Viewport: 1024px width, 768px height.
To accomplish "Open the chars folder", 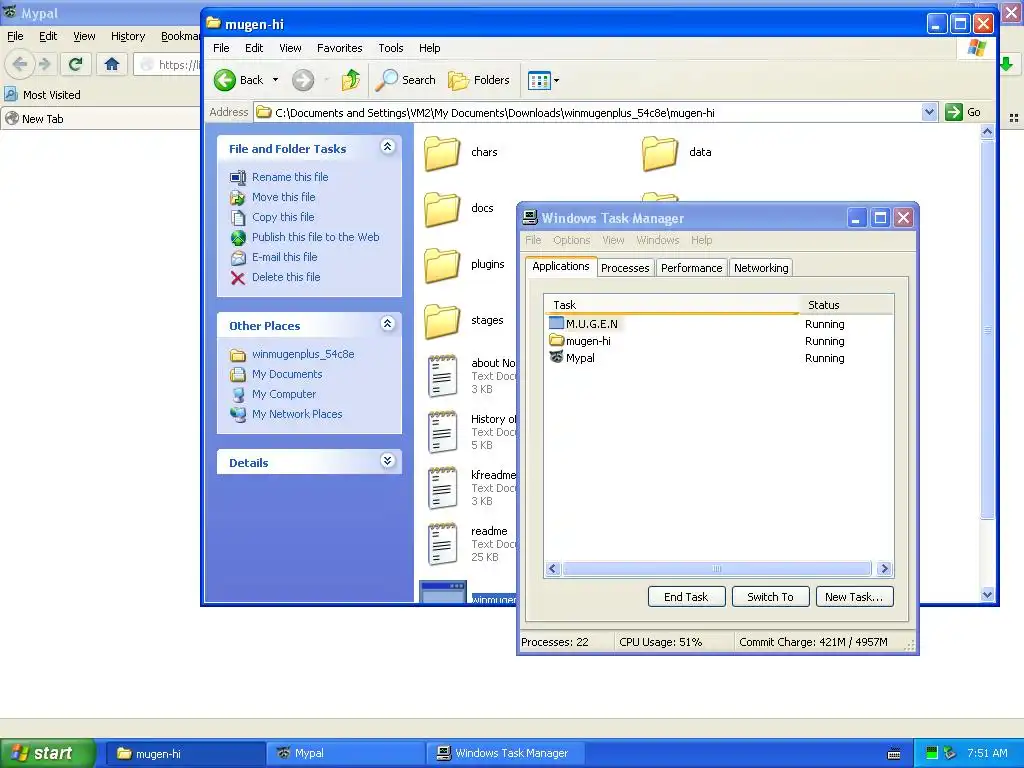I will pyautogui.click(x=442, y=153).
